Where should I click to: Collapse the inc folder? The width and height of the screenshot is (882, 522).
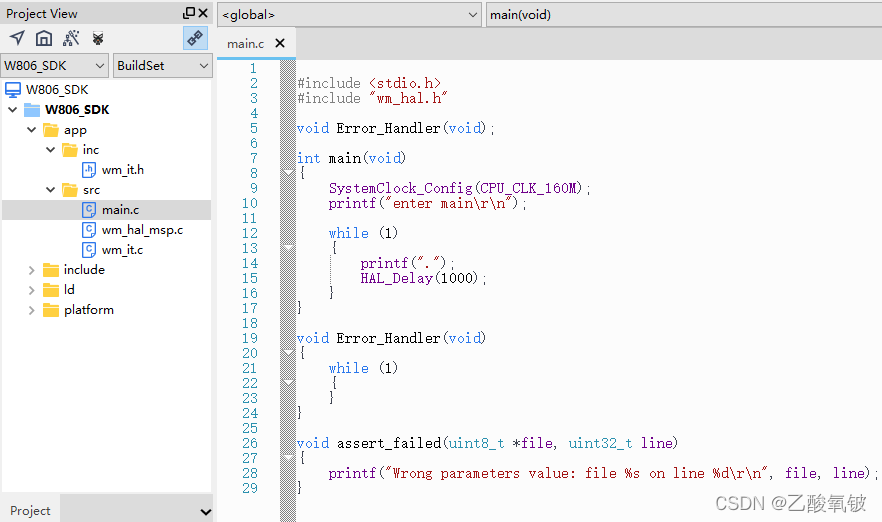coord(51,150)
